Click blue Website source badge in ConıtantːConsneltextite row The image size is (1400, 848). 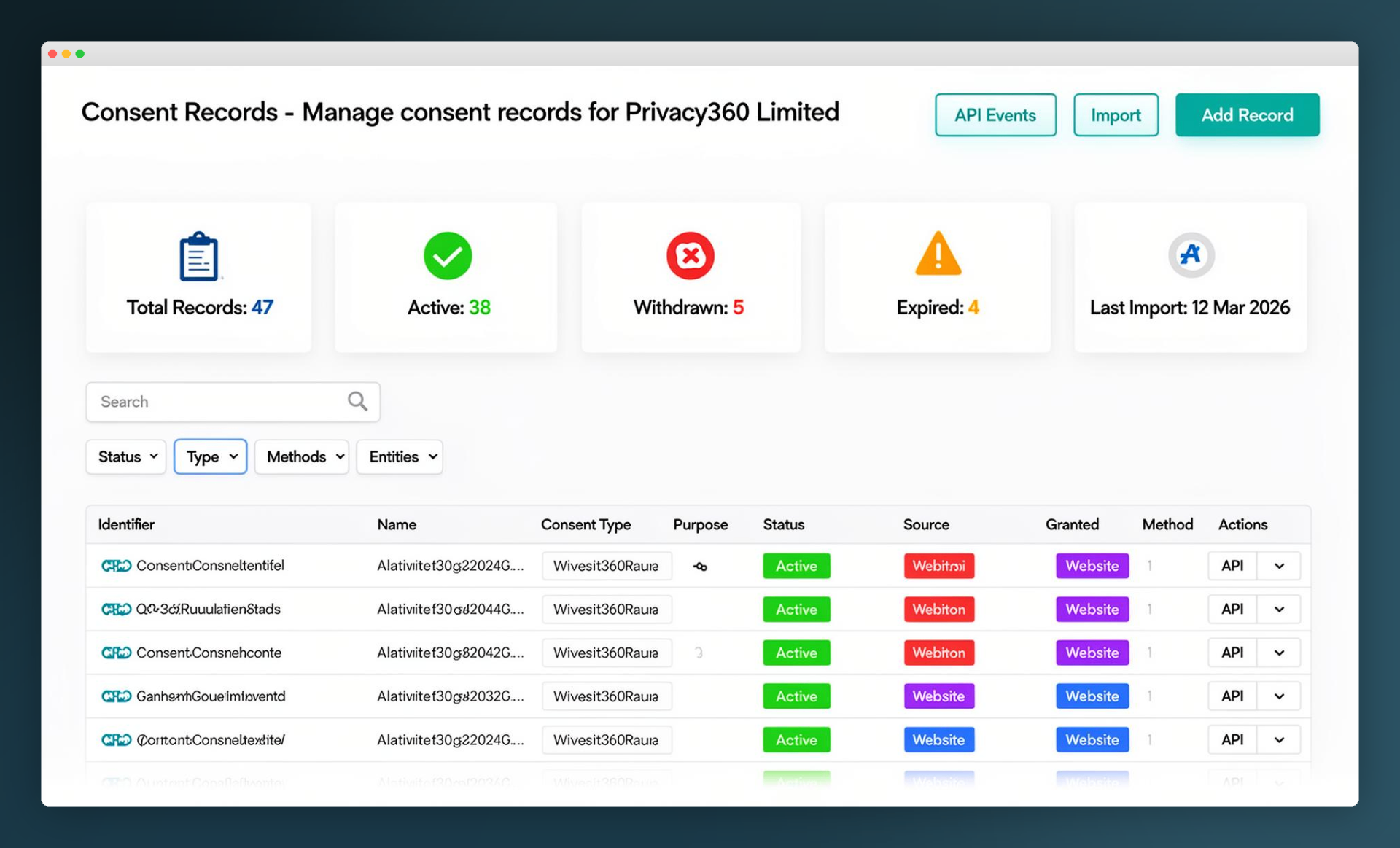(939, 739)
